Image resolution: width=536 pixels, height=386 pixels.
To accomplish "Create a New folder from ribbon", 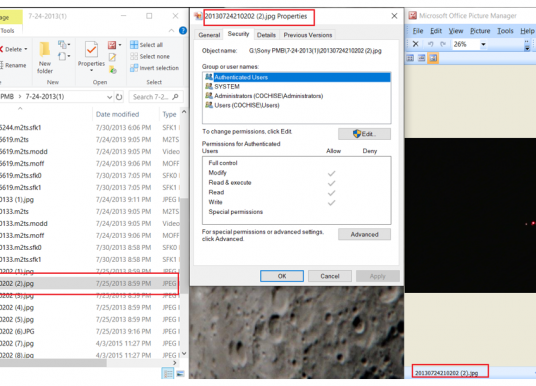I will [45, 57].
